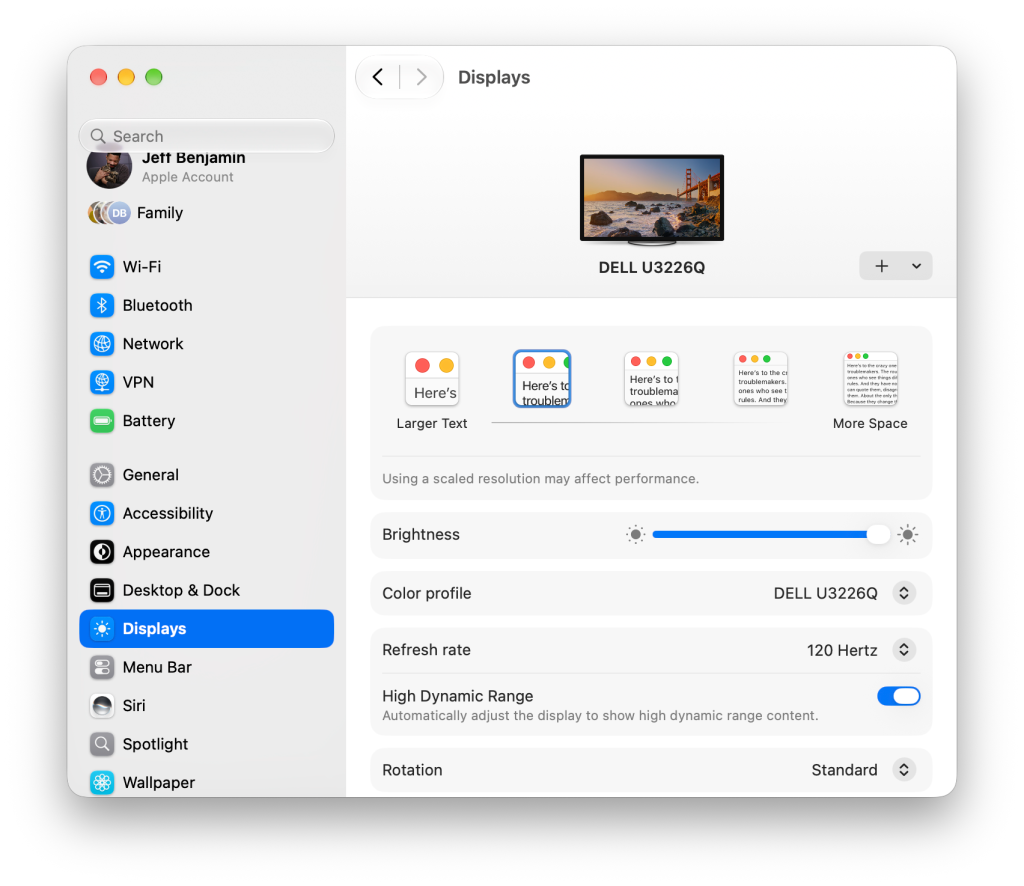The image size is (1024, 886).
Task: Click the 'More Space' label
Action: (870, 424)
